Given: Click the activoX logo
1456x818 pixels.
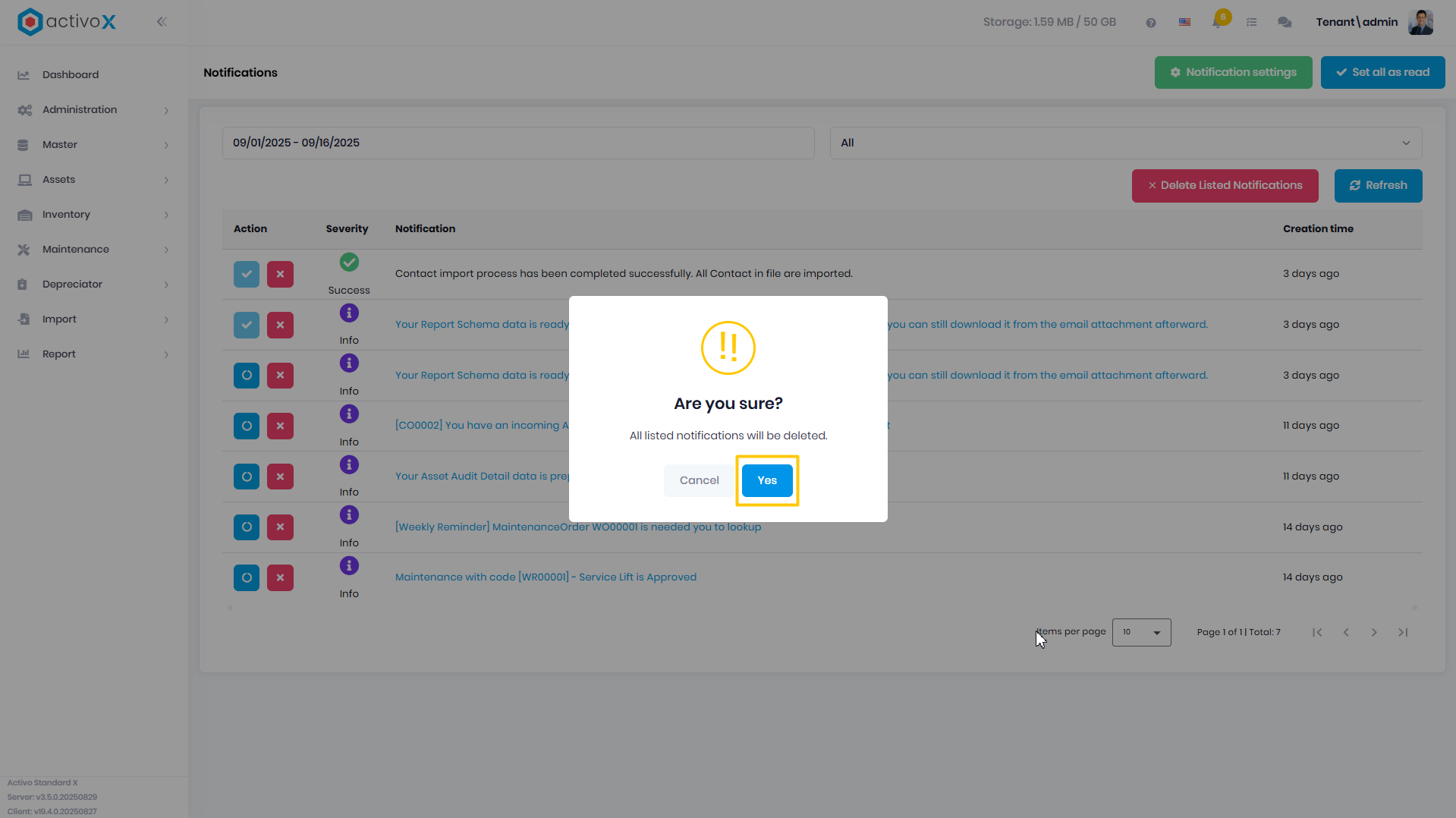Looking at the screenshot, I should click(67, 22).
